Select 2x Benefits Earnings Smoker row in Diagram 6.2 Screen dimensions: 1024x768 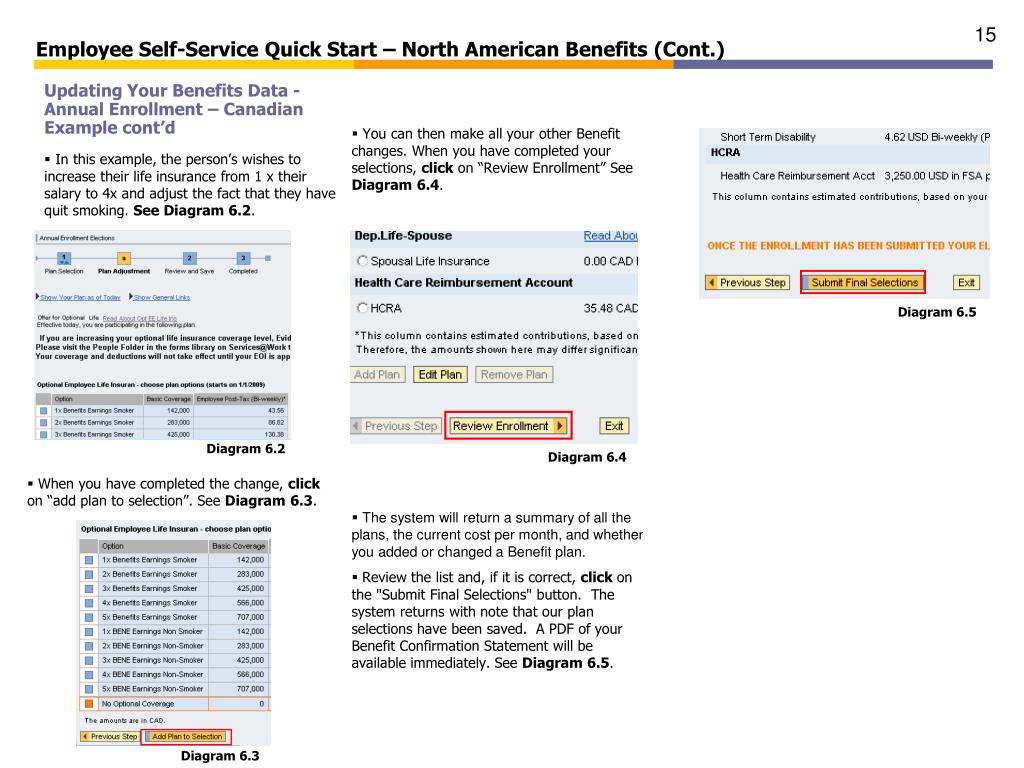pyautogui.click(x=44, y=423)
